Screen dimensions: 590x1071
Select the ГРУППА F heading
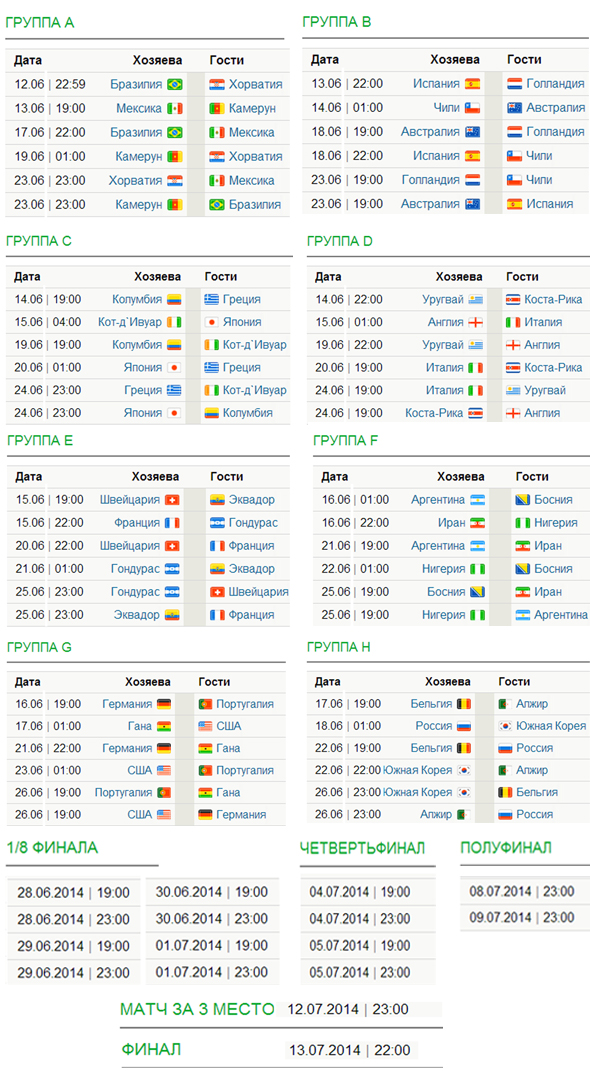(346, 441)
